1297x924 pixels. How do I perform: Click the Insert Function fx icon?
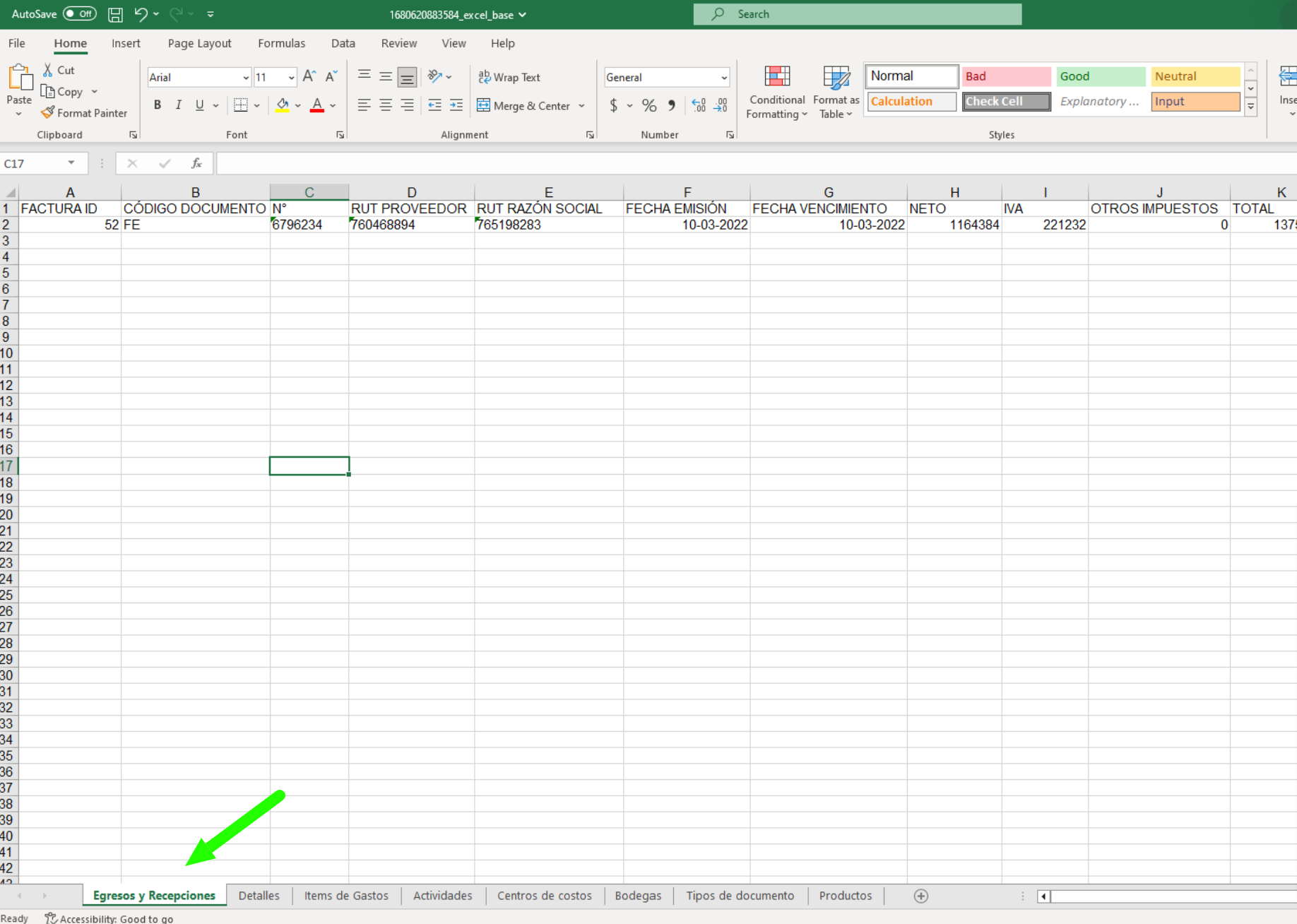(x=196, y=164)
